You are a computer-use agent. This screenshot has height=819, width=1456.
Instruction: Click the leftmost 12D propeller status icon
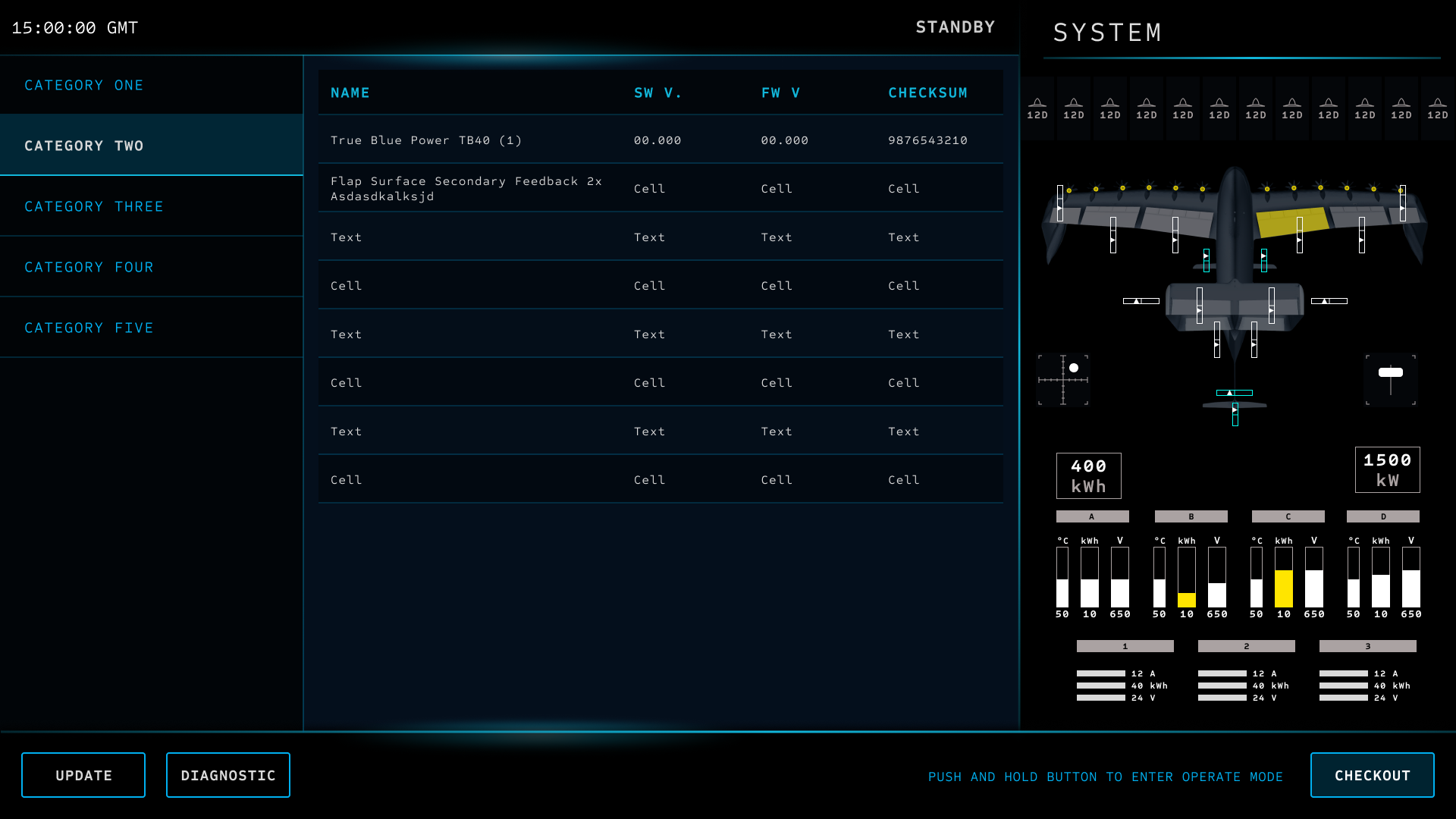pyautogui.click(x=1037, y=108)
